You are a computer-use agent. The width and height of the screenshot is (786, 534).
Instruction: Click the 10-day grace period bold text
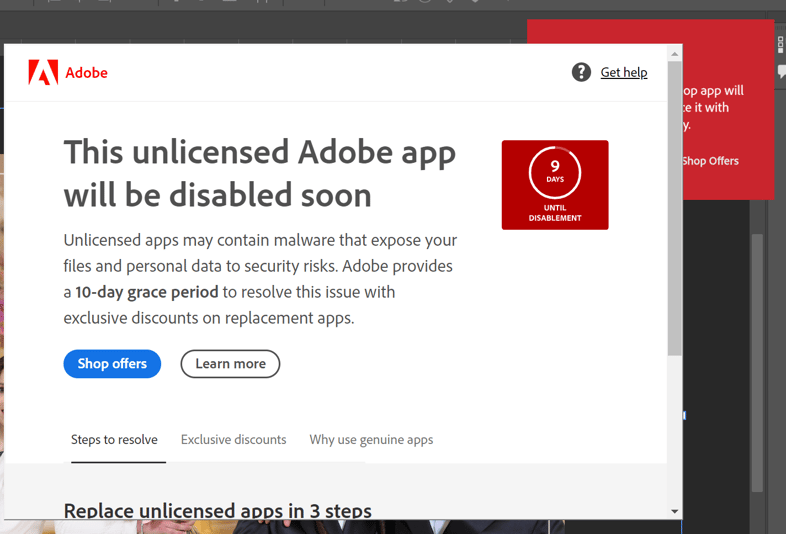point(147,292)
